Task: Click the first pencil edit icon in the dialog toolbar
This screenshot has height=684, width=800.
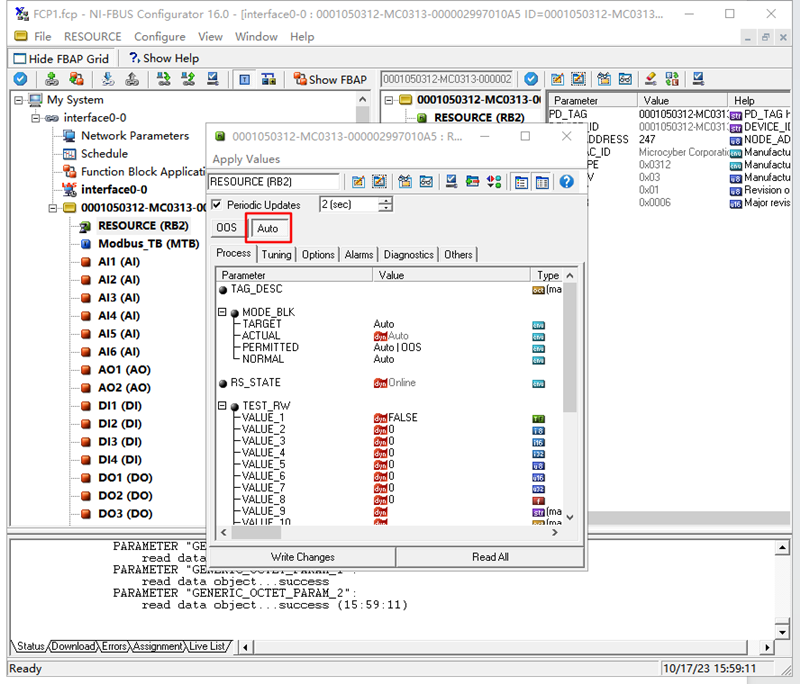Action: pos(358,182)
